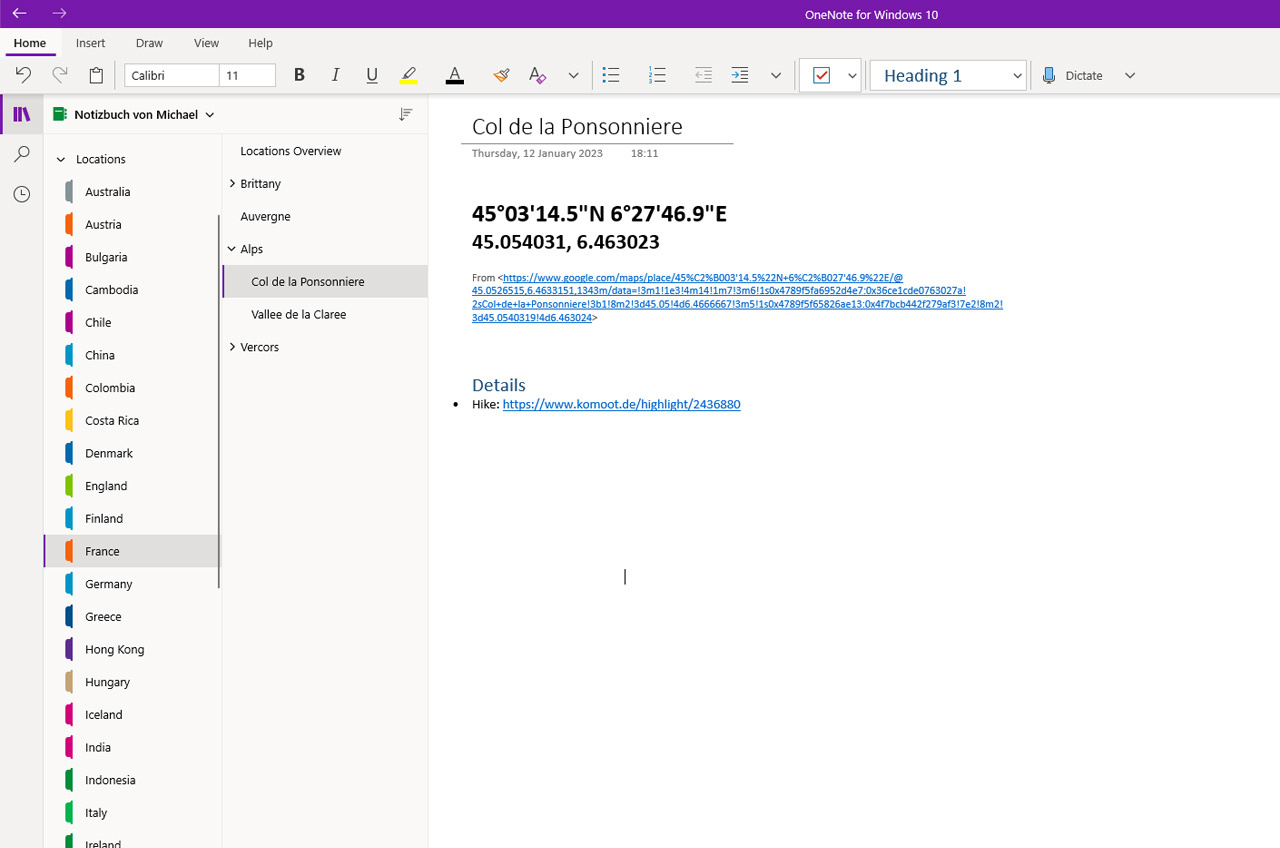Open Dictate options dropdown arrow
The image size is (1280, 848).
(1130, 75)
